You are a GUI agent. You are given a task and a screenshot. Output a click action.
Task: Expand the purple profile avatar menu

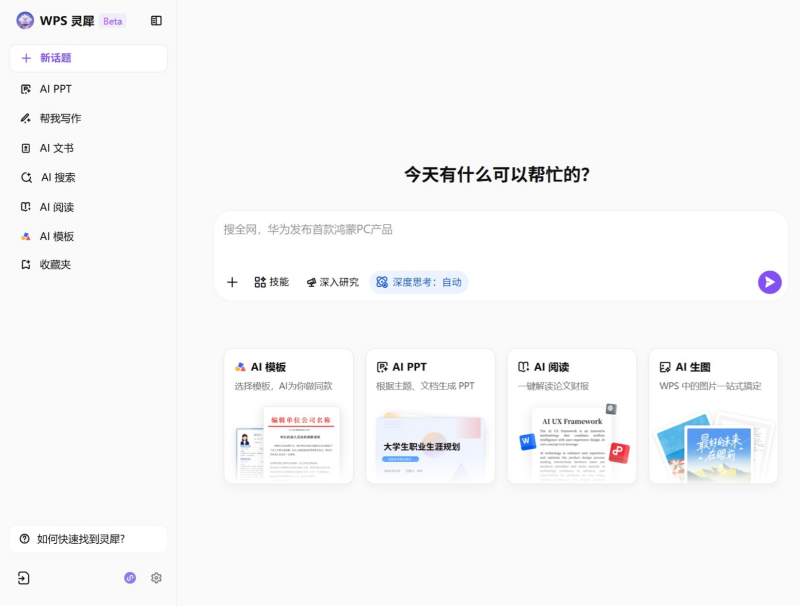[128, 578]
